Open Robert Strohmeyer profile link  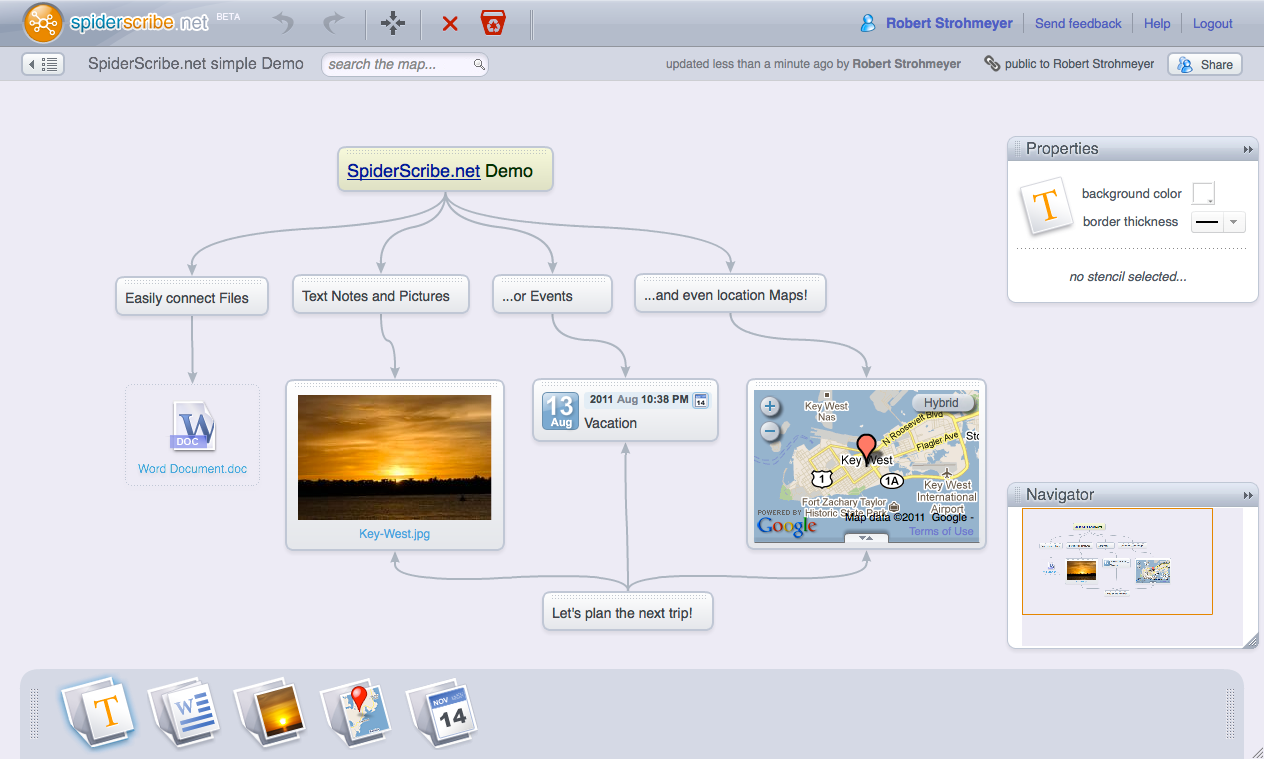(x=949, y=23)
